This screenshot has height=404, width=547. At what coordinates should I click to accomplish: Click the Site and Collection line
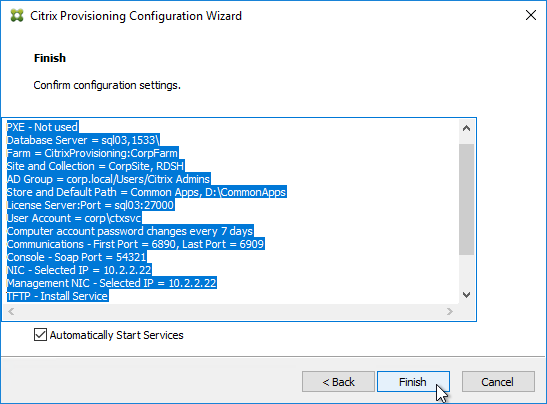[x=95, y=166]
